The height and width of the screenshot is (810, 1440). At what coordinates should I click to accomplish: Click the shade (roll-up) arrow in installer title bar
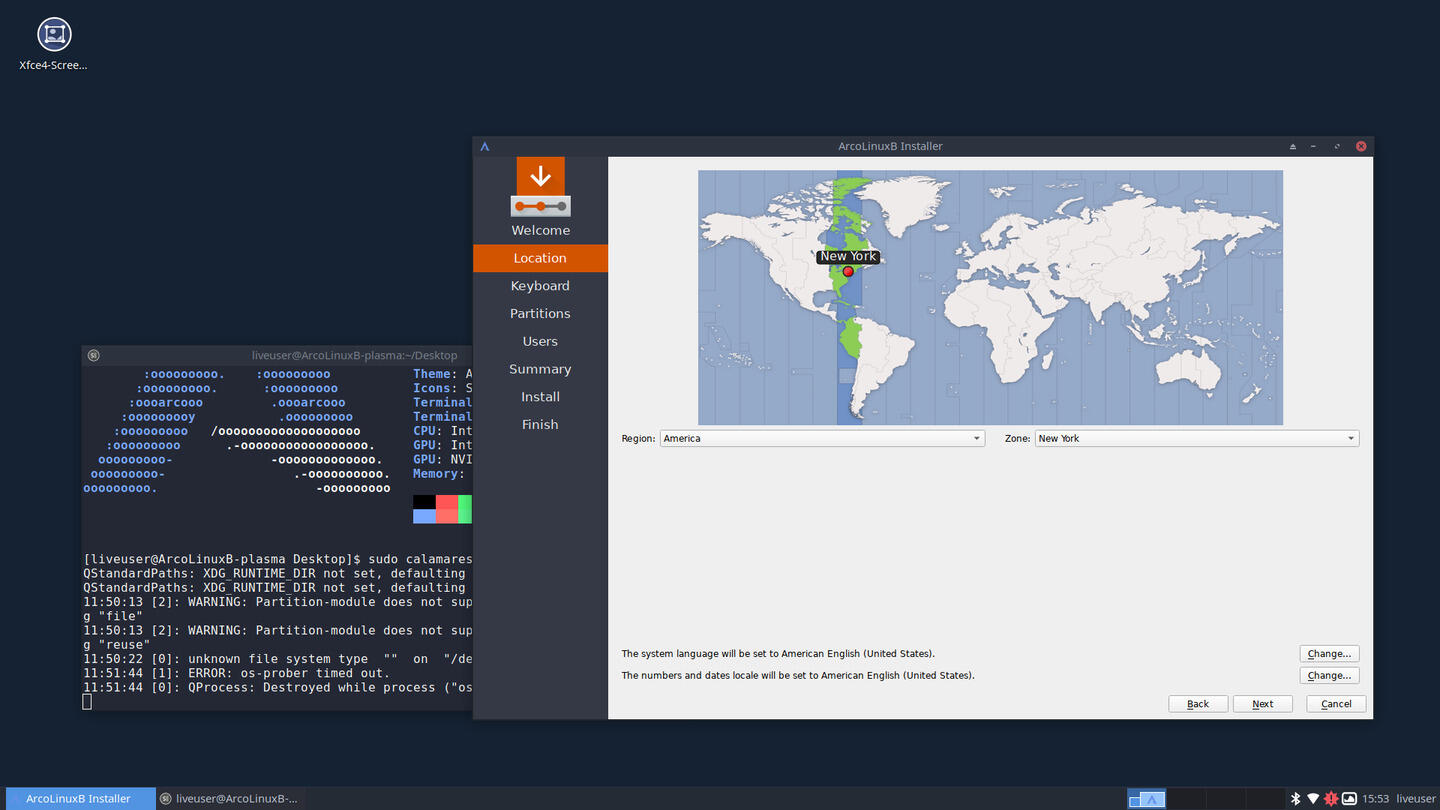coord(1292,146)
